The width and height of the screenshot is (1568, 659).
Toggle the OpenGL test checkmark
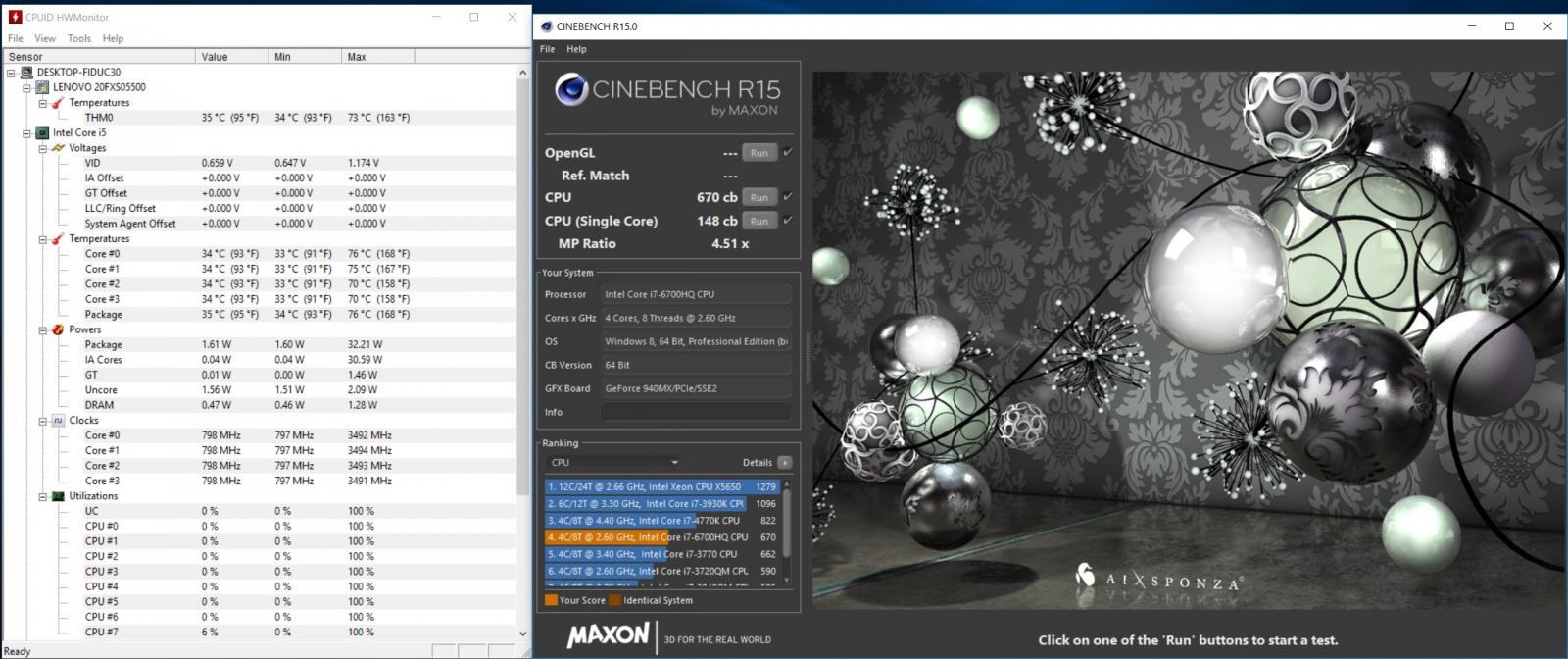pyautogui.click(x=787, y=152)
